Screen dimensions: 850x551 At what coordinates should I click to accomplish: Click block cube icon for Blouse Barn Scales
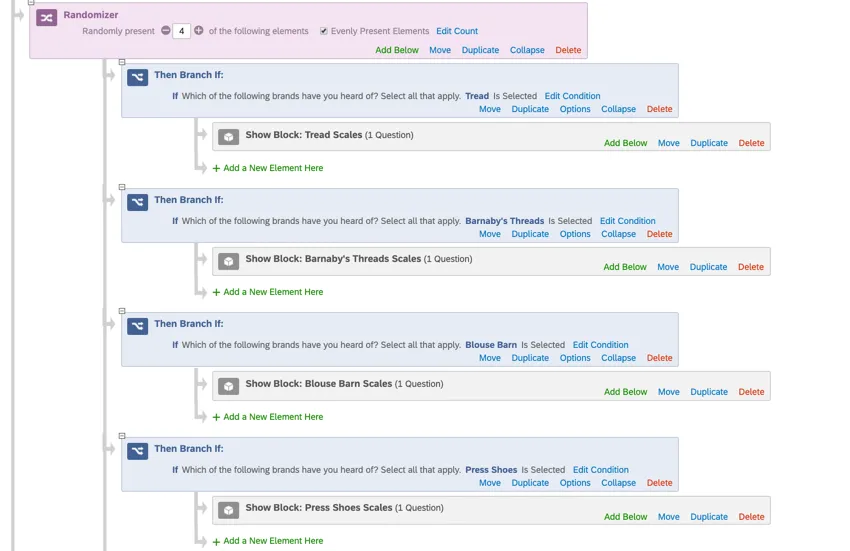tap(229, 386)
